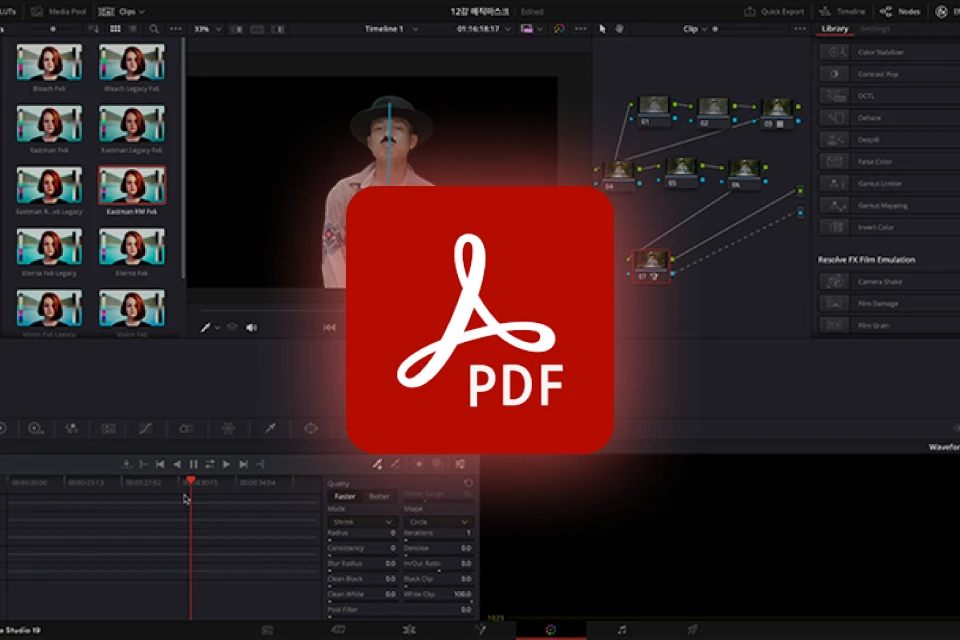
Task: Open the Media Pool panel
Action: tap(58, 11)
